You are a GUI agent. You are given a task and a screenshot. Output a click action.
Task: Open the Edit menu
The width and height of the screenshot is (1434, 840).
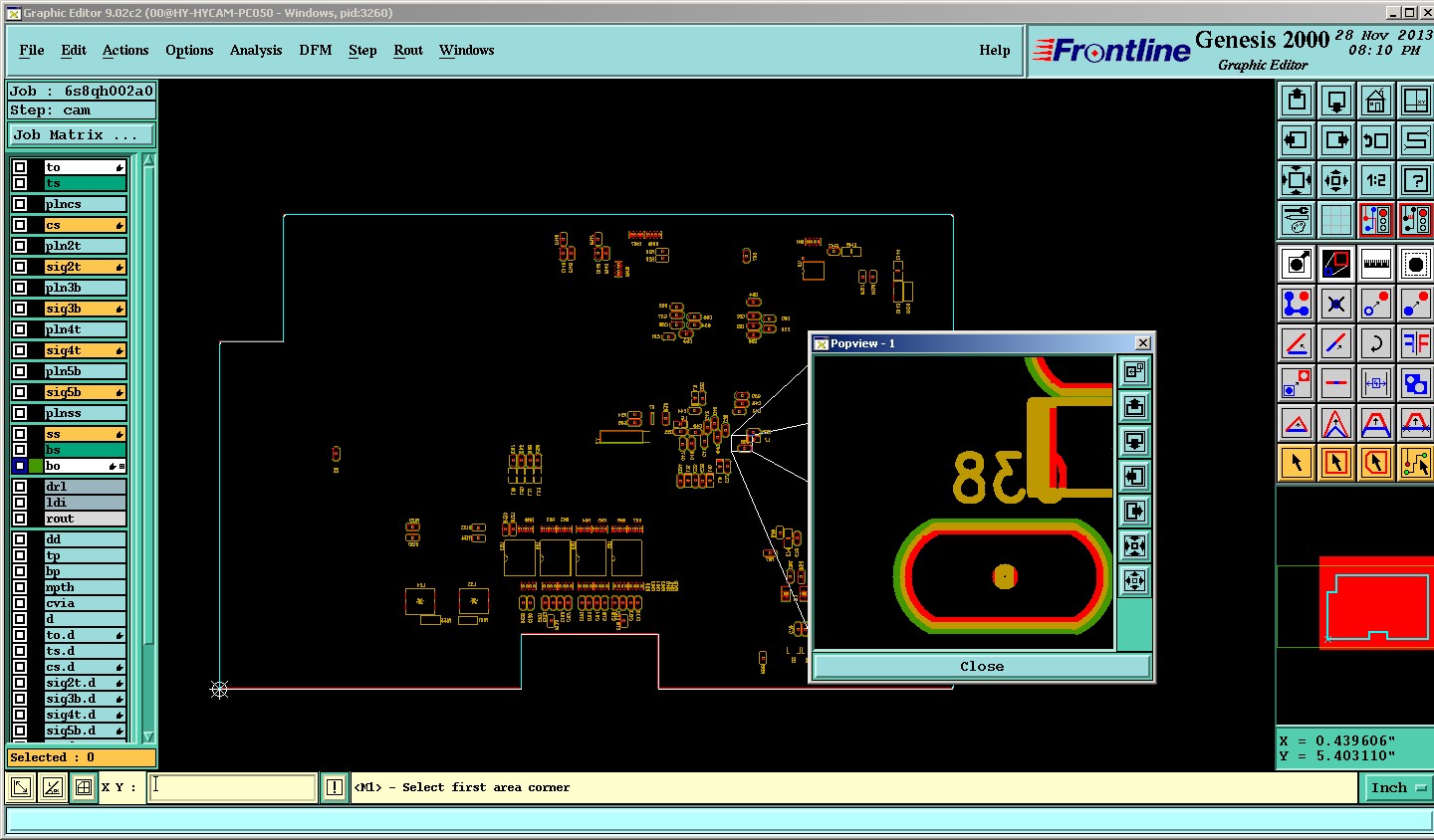pyautogui.click(x=74, y=50)
